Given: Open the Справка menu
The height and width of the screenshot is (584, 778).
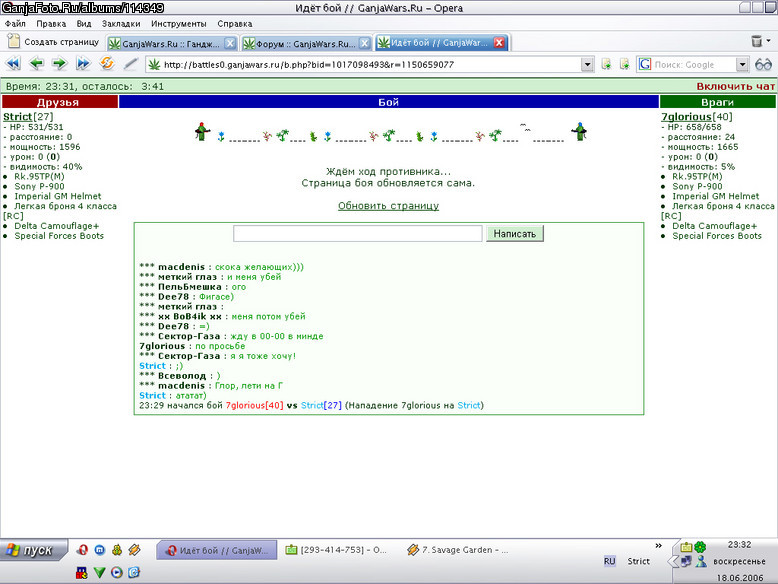Looking at the screenshot, I should coord(234,24).
